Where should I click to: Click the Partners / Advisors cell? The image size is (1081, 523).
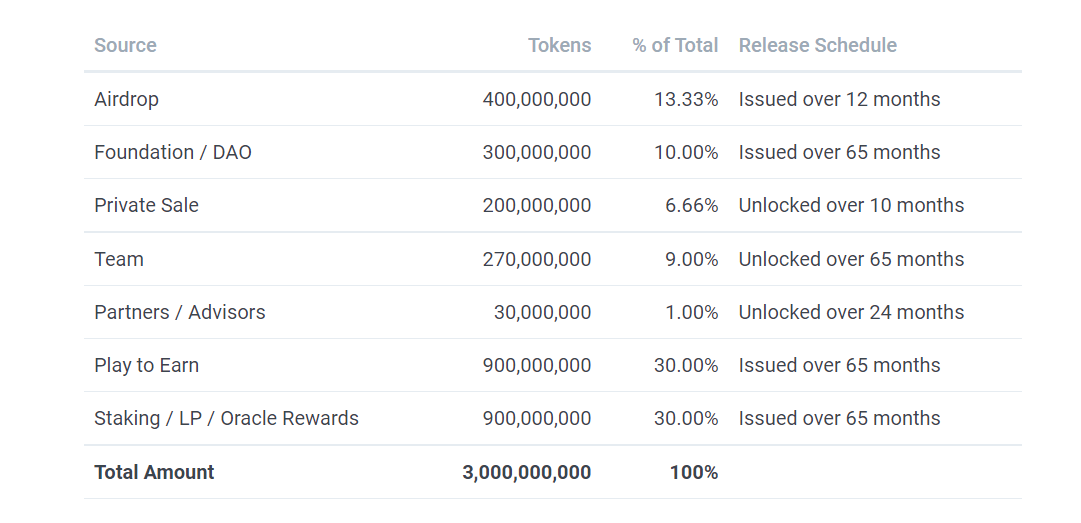[x=180, y=312]
